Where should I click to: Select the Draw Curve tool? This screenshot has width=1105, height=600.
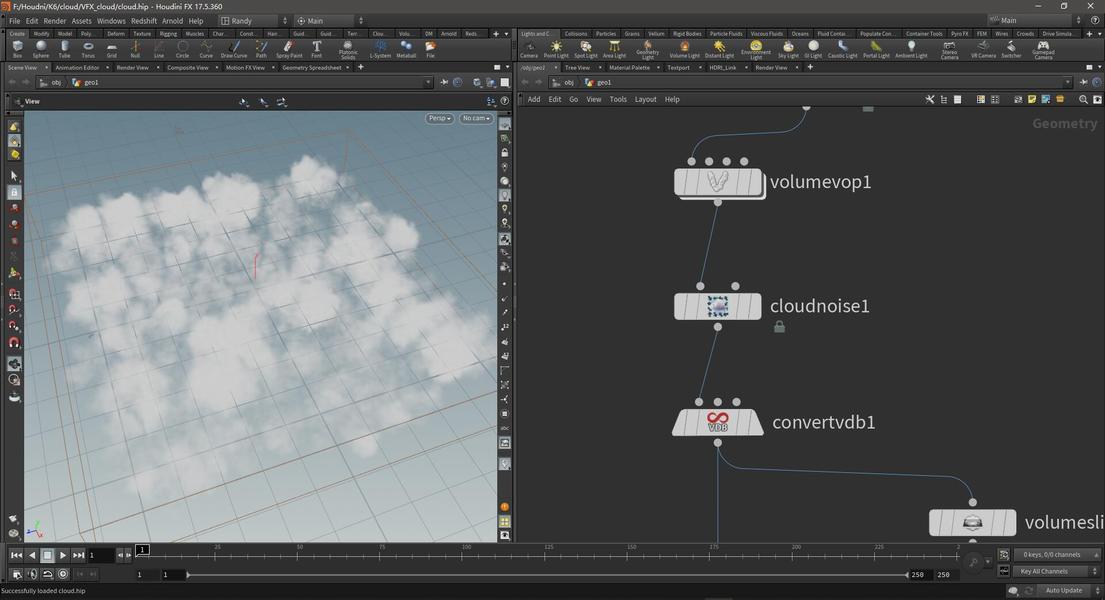(x=233, y=49)
